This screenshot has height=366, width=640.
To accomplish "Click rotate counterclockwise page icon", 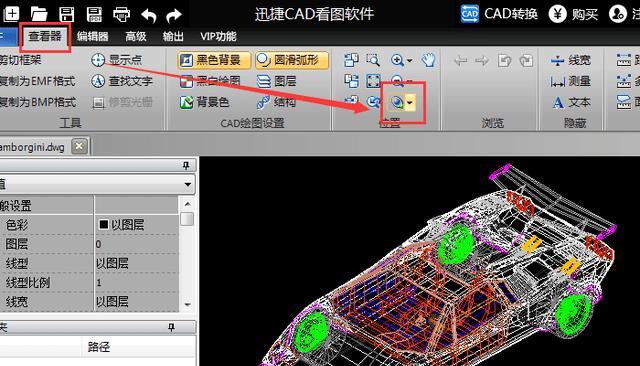I will [504, 61].
